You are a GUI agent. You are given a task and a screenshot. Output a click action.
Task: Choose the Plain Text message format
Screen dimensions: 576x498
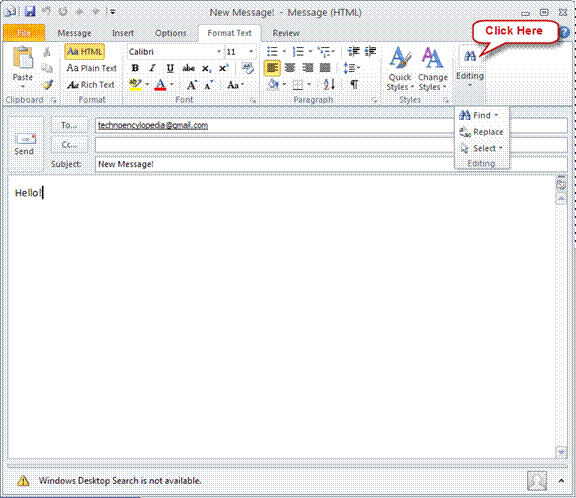pyautogui.click(x=91, y=68)
